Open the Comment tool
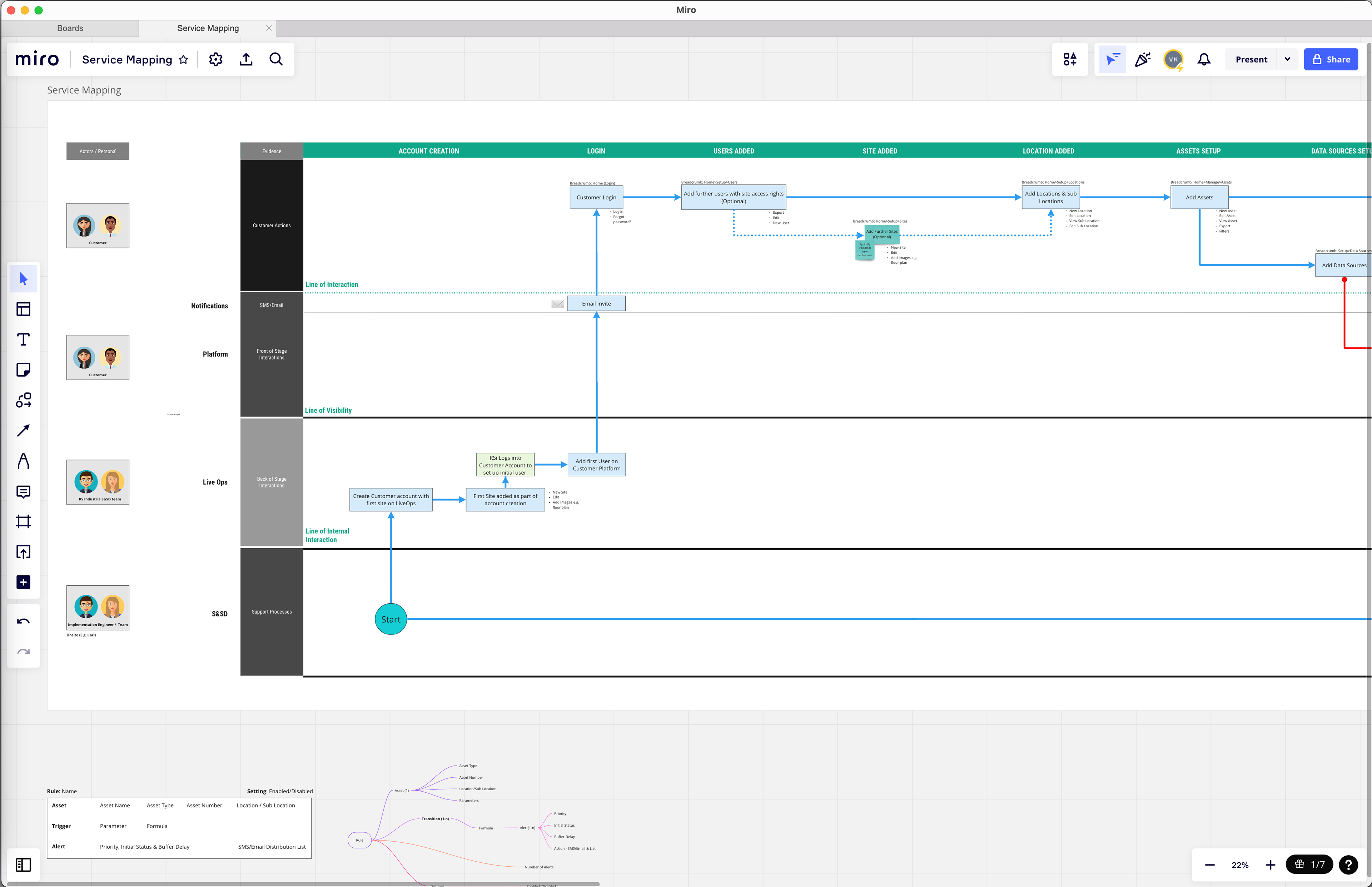 23,491
